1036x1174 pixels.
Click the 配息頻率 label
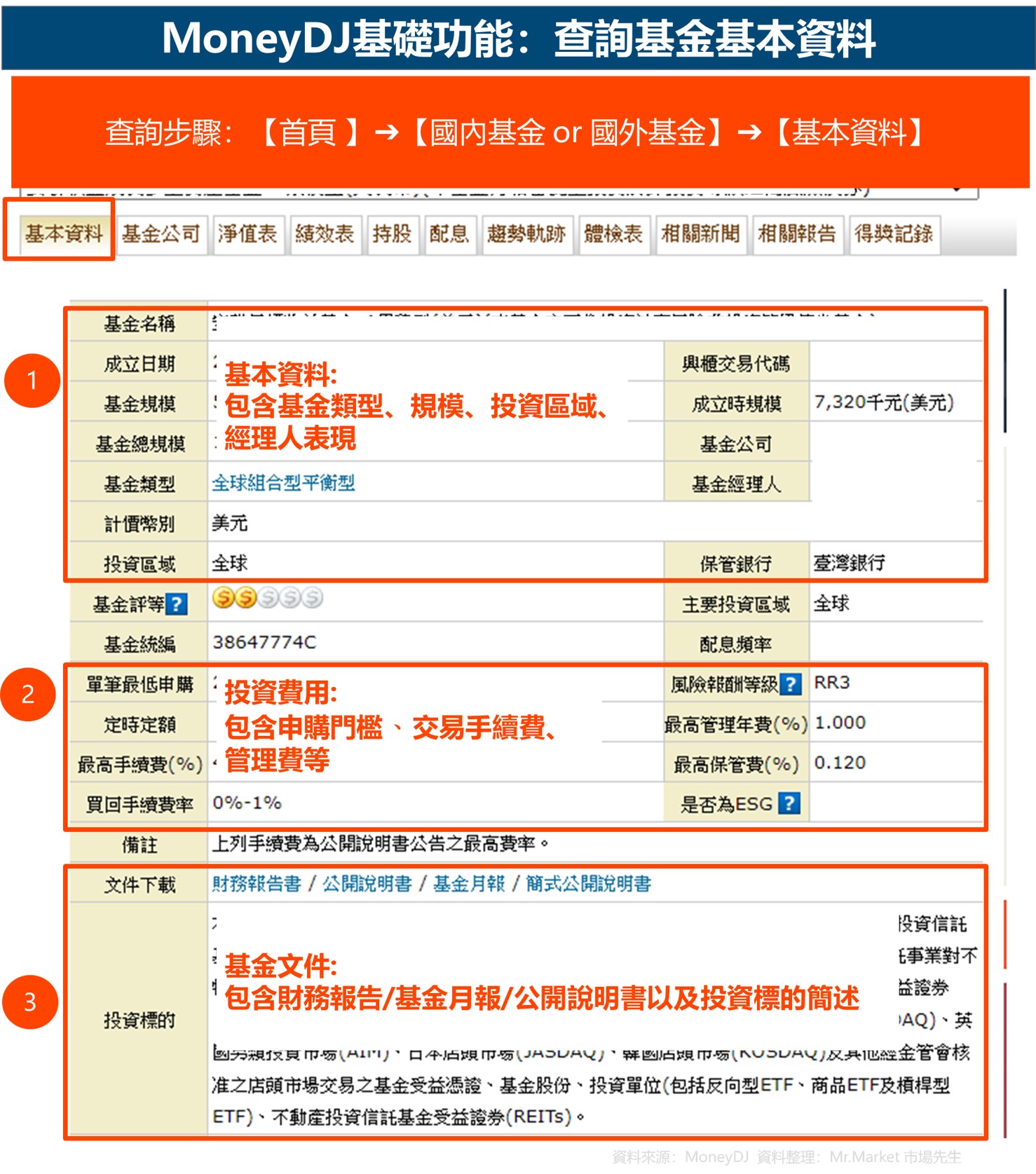pyautogui.click(x=736, y=644)
